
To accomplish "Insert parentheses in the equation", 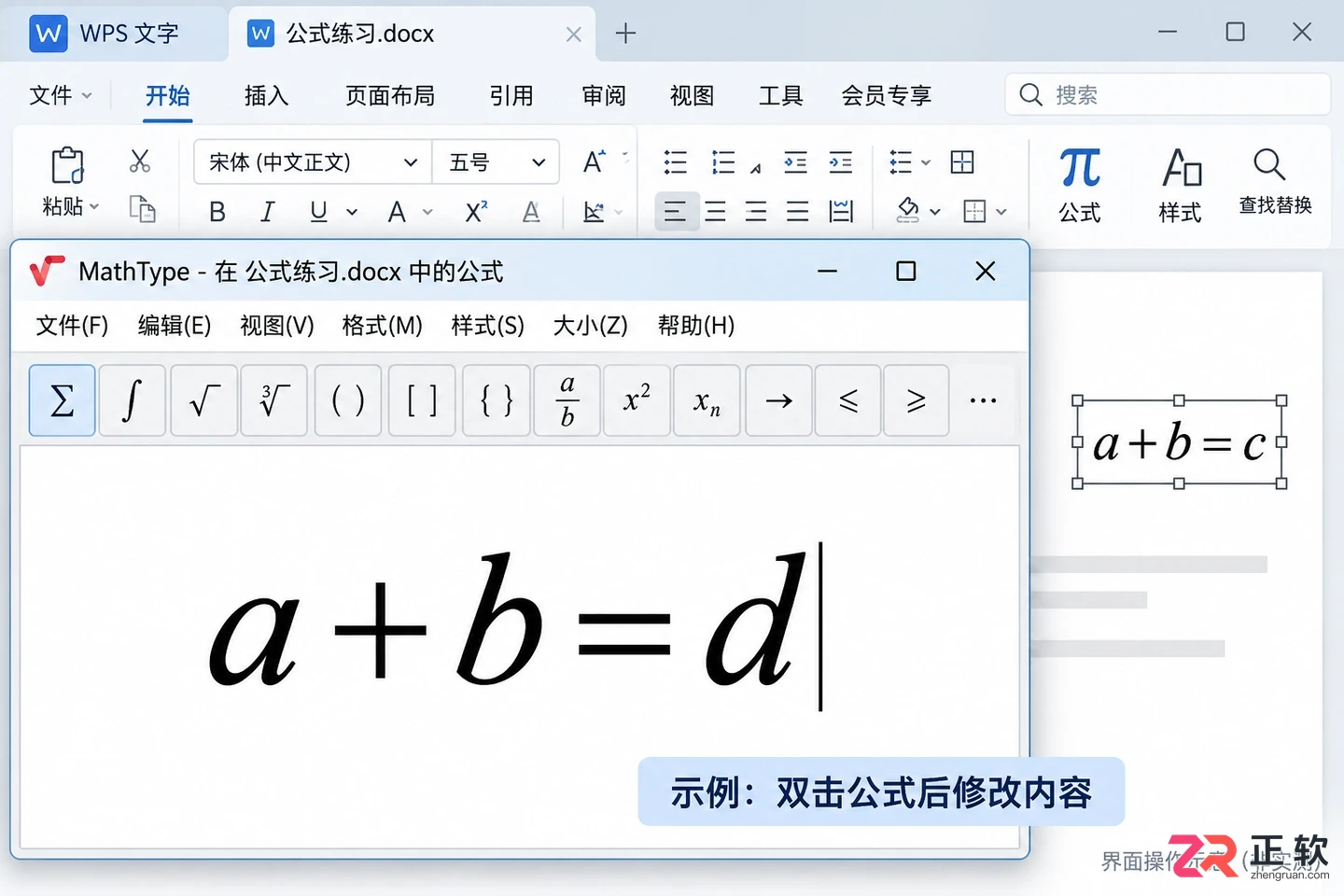I will (348, 400).
